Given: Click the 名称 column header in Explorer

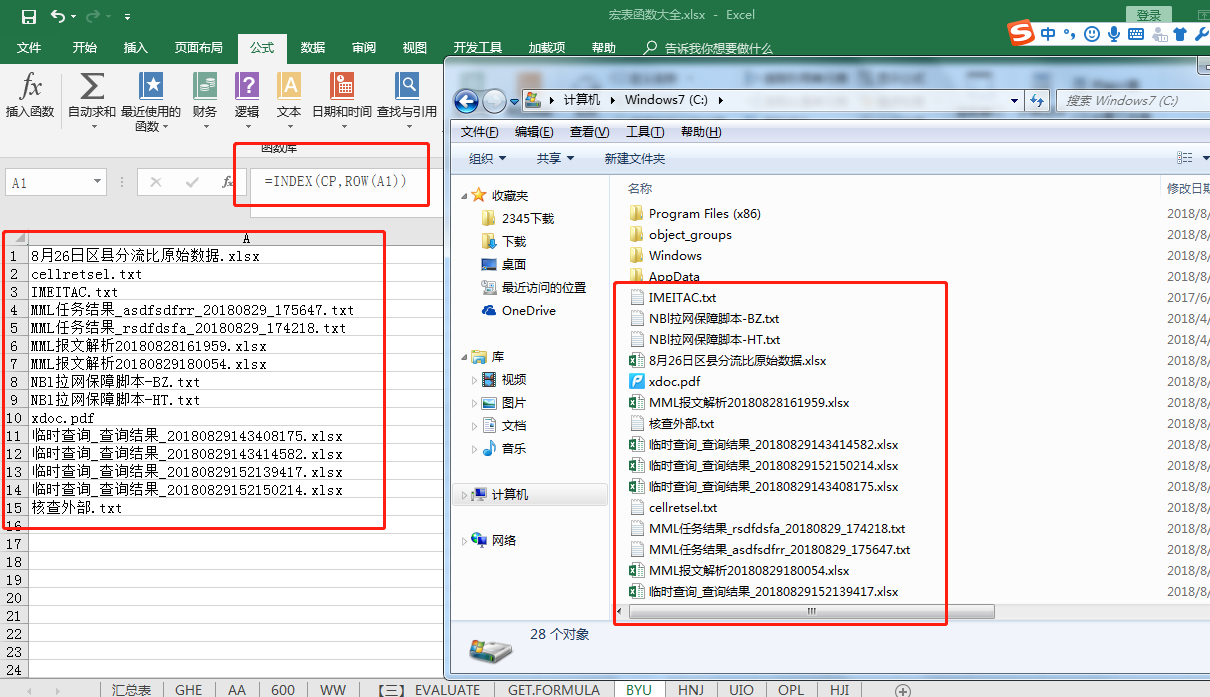Looking at the screenshot, I should click(640, 188).
